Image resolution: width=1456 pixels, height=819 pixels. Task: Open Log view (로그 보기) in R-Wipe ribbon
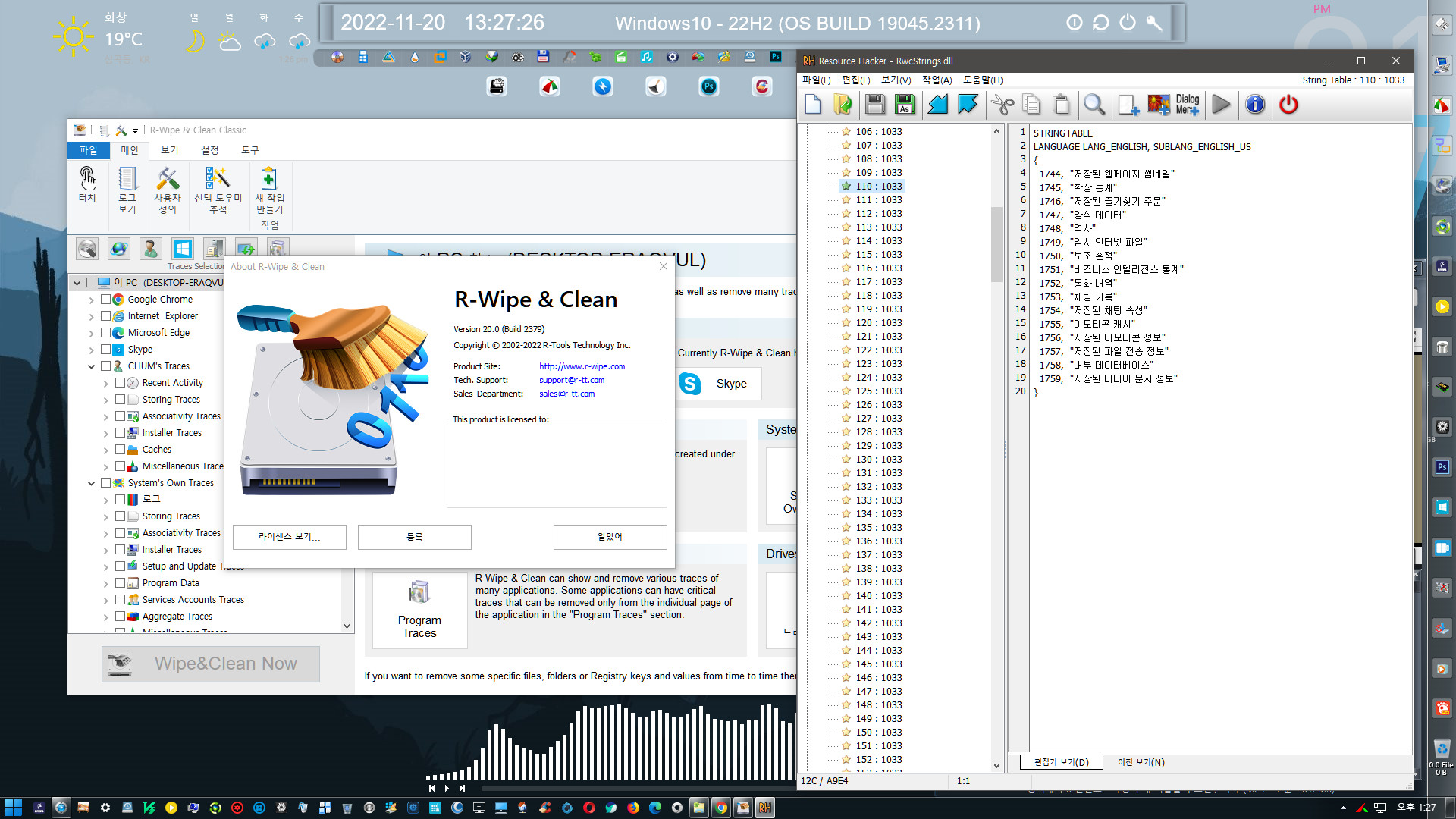(127, 190)
